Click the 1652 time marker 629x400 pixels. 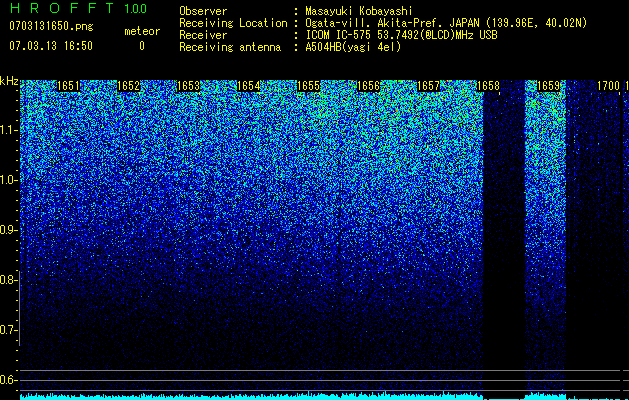(128, 86)
